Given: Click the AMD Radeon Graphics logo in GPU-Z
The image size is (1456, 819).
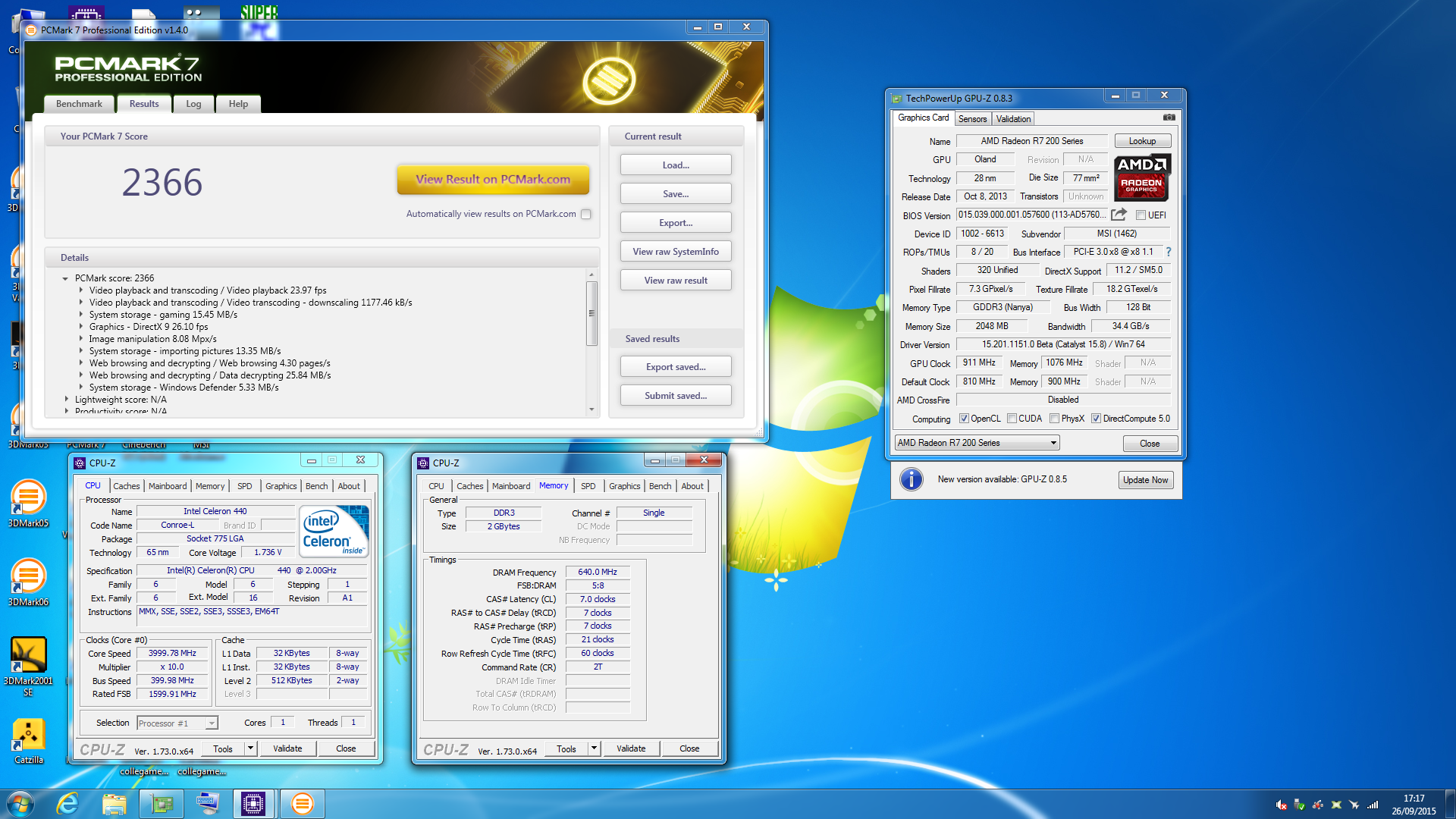Looking at the screenshot, I should click(1142, 177).
